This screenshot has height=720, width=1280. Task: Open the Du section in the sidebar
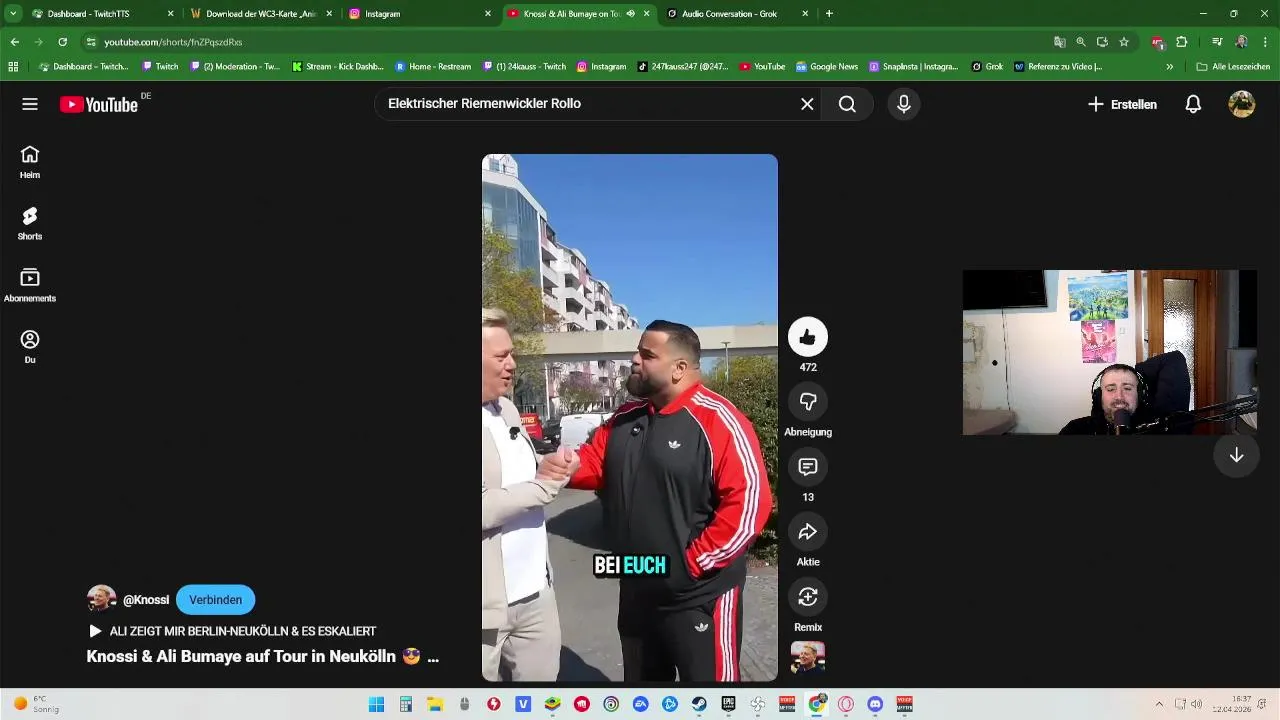pos(30,347)
